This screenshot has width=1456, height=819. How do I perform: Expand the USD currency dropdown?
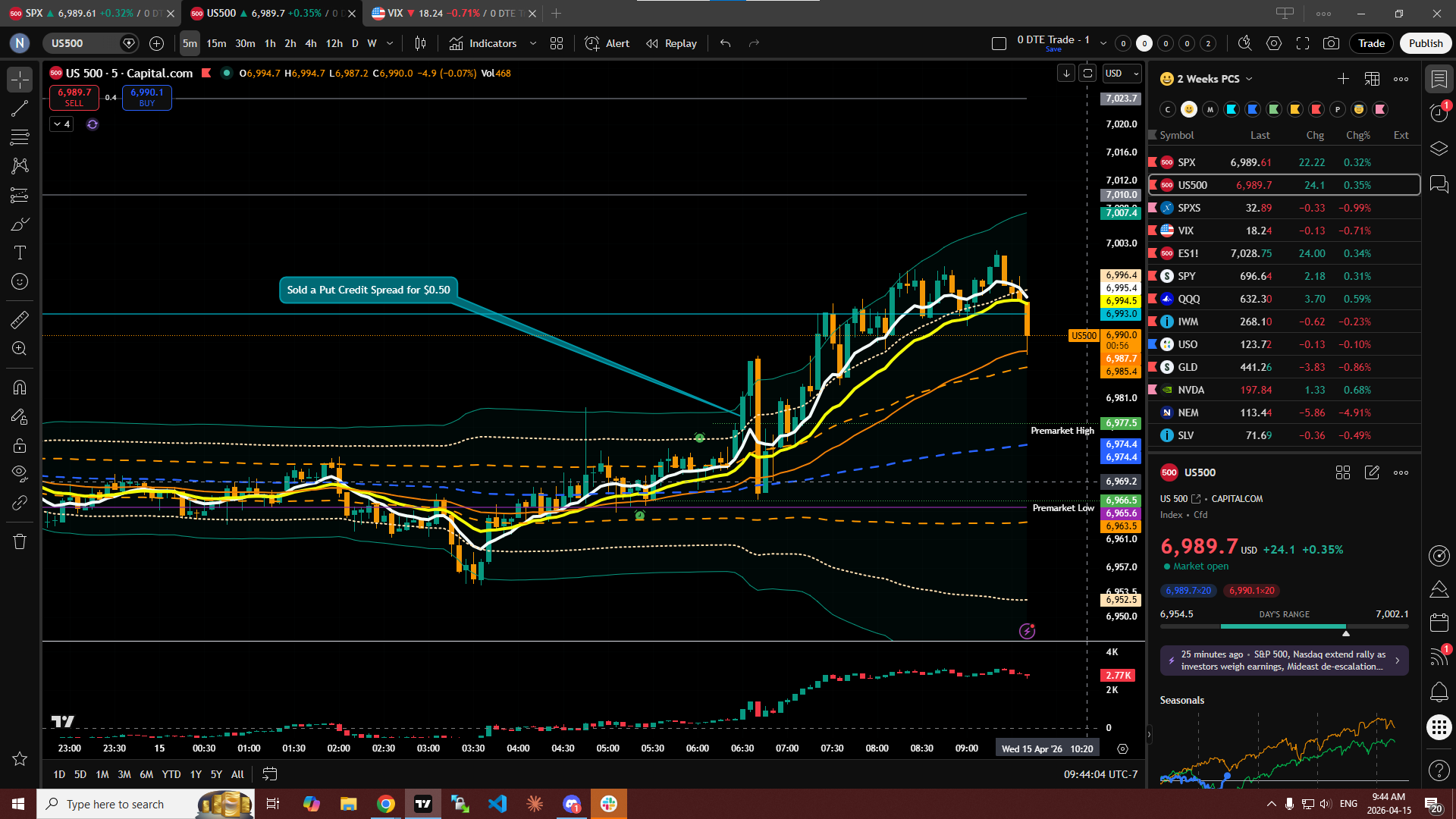[x=1122, y=73]
